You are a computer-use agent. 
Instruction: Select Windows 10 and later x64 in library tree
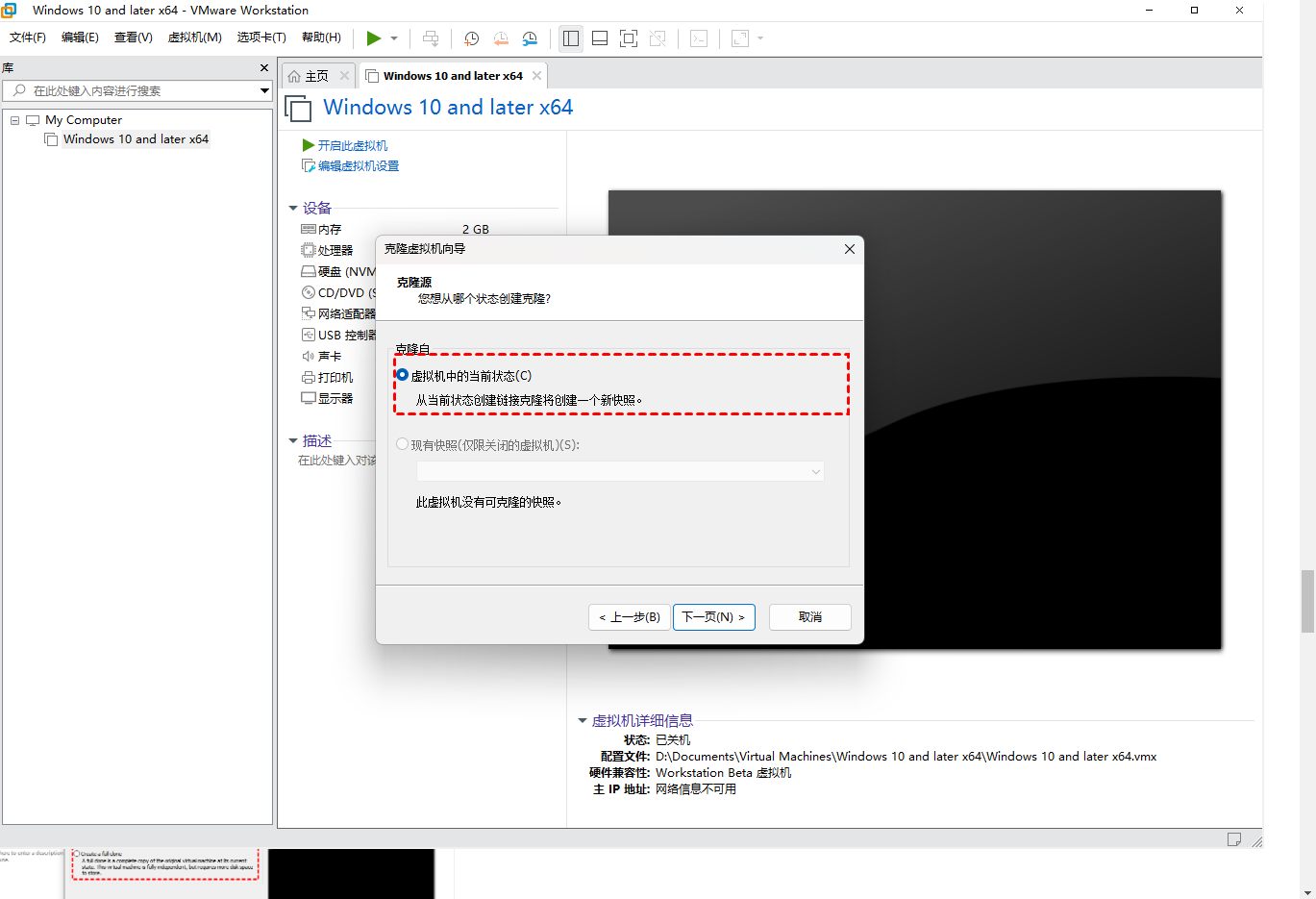coord(136,139)
